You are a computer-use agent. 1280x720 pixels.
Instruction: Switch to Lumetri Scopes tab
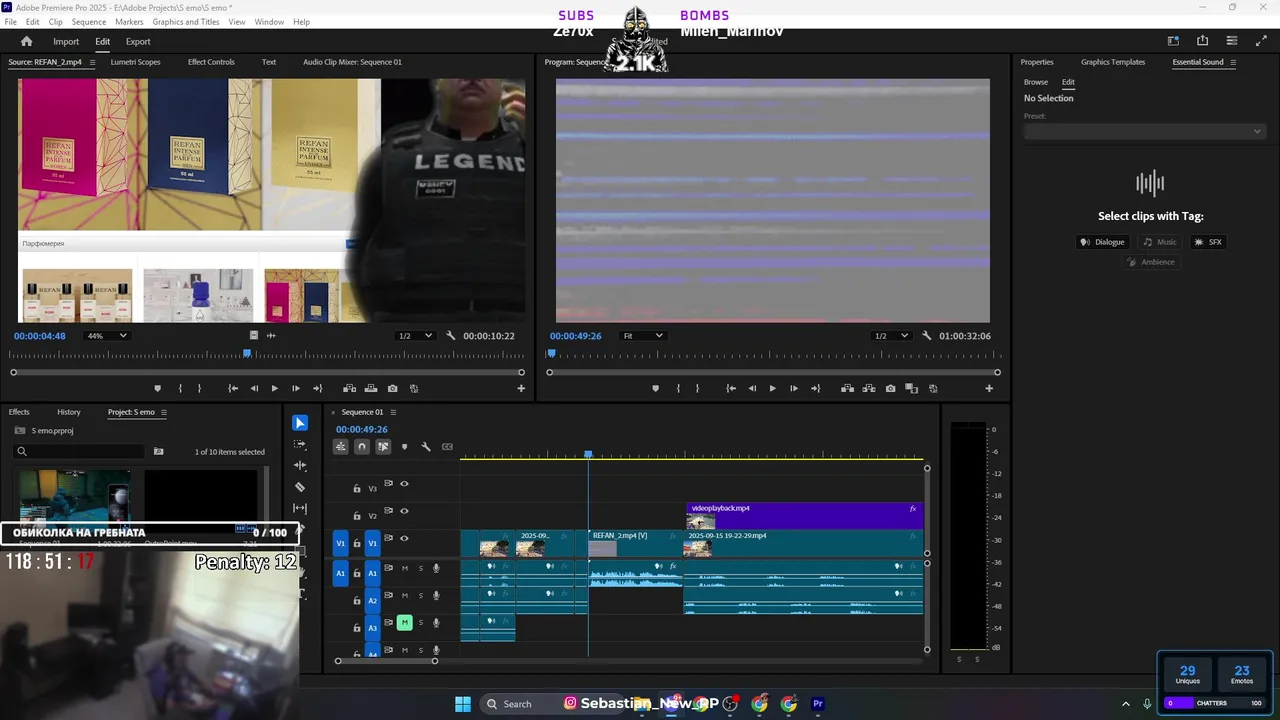point(135,62)
